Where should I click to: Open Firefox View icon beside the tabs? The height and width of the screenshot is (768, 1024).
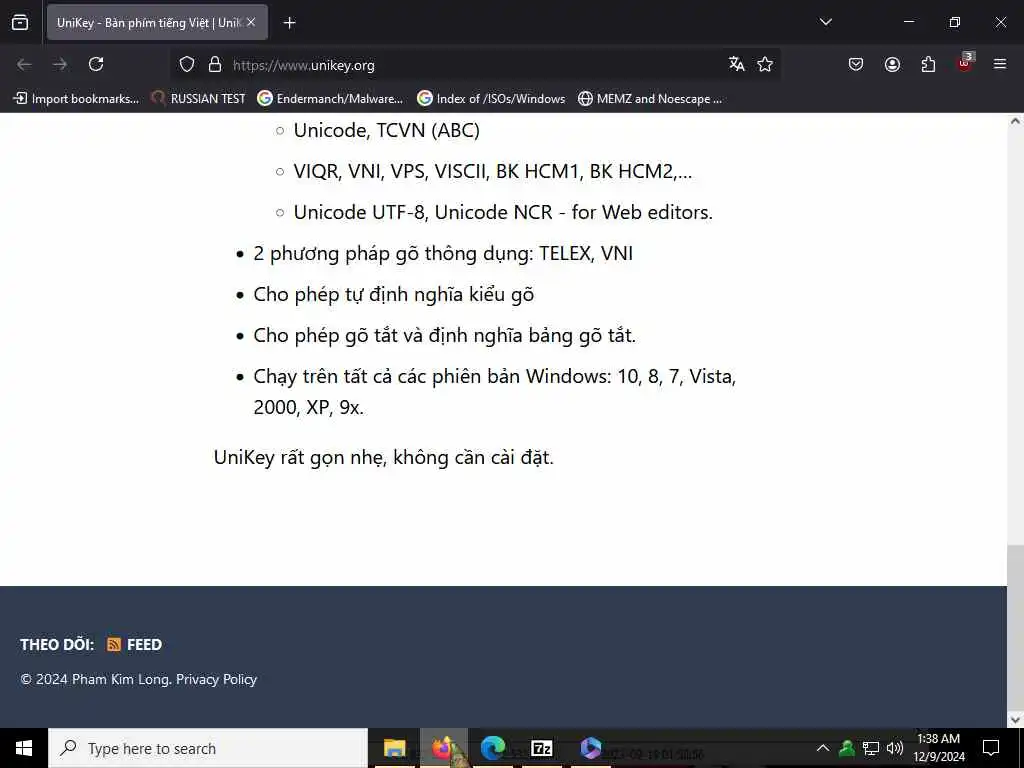pyautogui.click(x=20, y=22)
